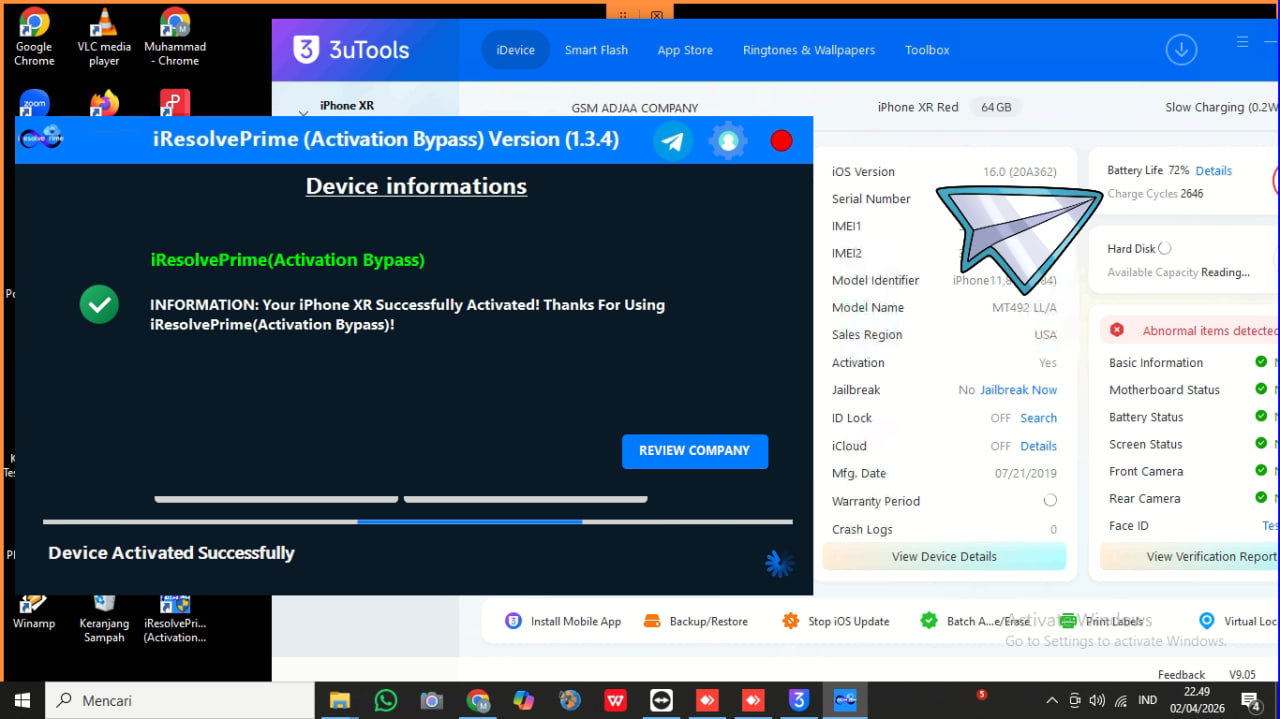Click the Install Mobile App icon
Image resolution: width=1280 pixels, height=719 pixels.
tap(513, 621)
